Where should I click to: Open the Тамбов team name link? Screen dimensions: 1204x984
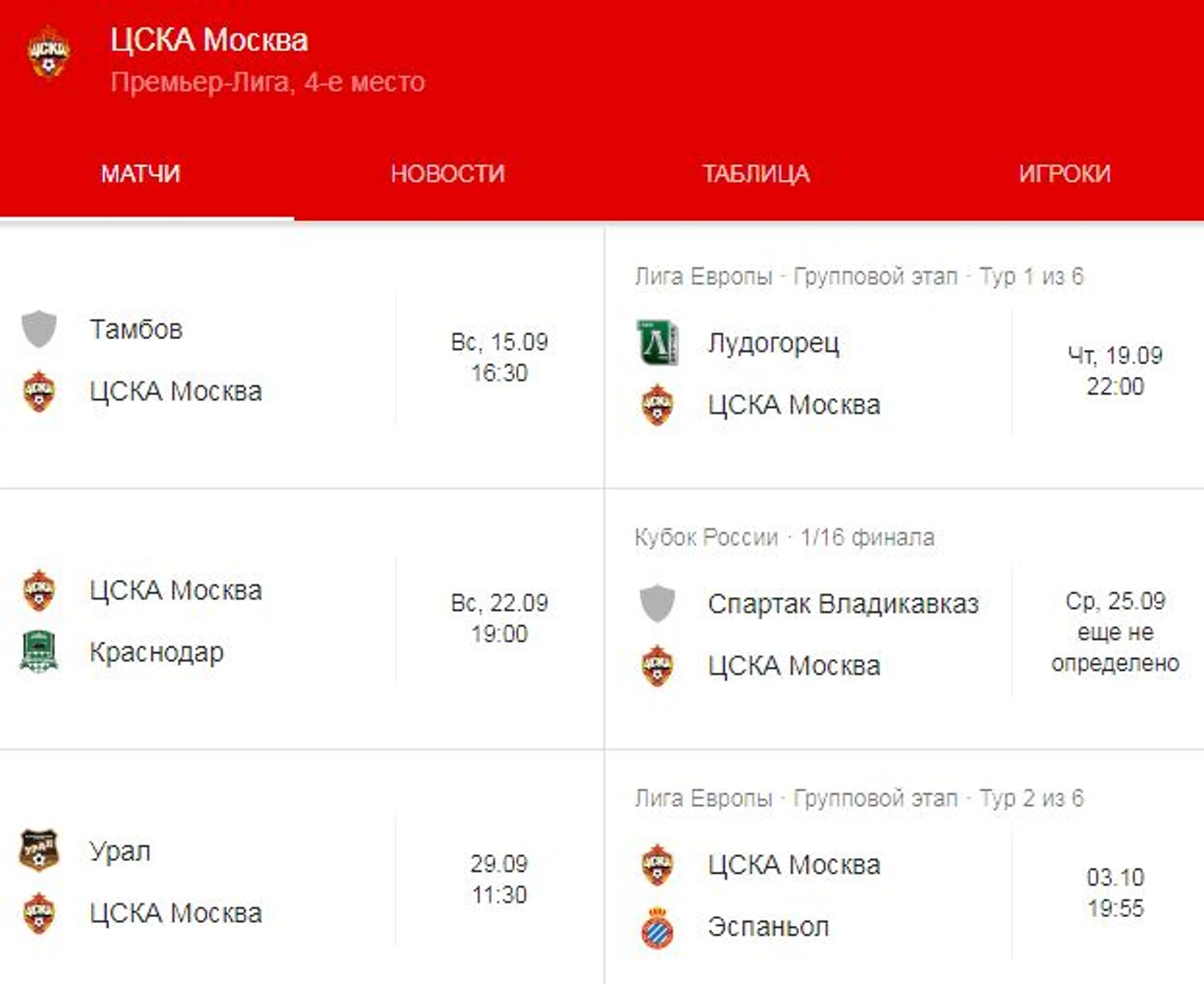point(136,329)
